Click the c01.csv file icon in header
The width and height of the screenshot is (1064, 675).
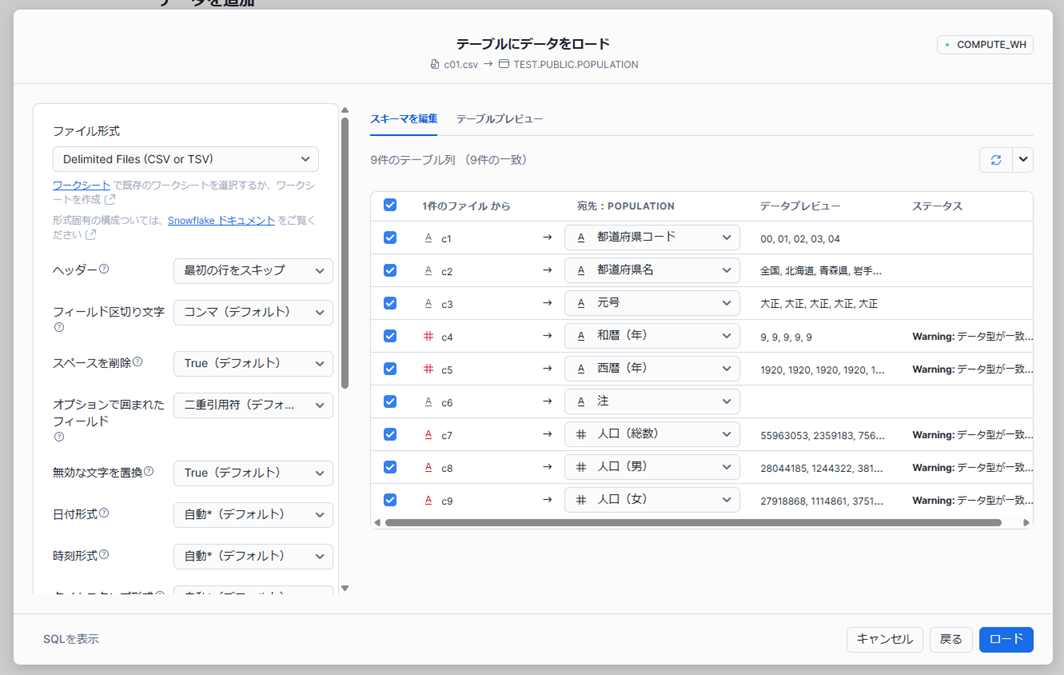(435, 64)
